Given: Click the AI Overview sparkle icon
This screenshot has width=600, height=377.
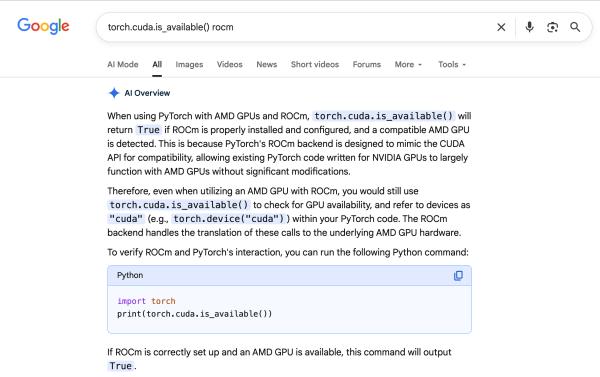Looking at the screenshot, I should 114,93.
